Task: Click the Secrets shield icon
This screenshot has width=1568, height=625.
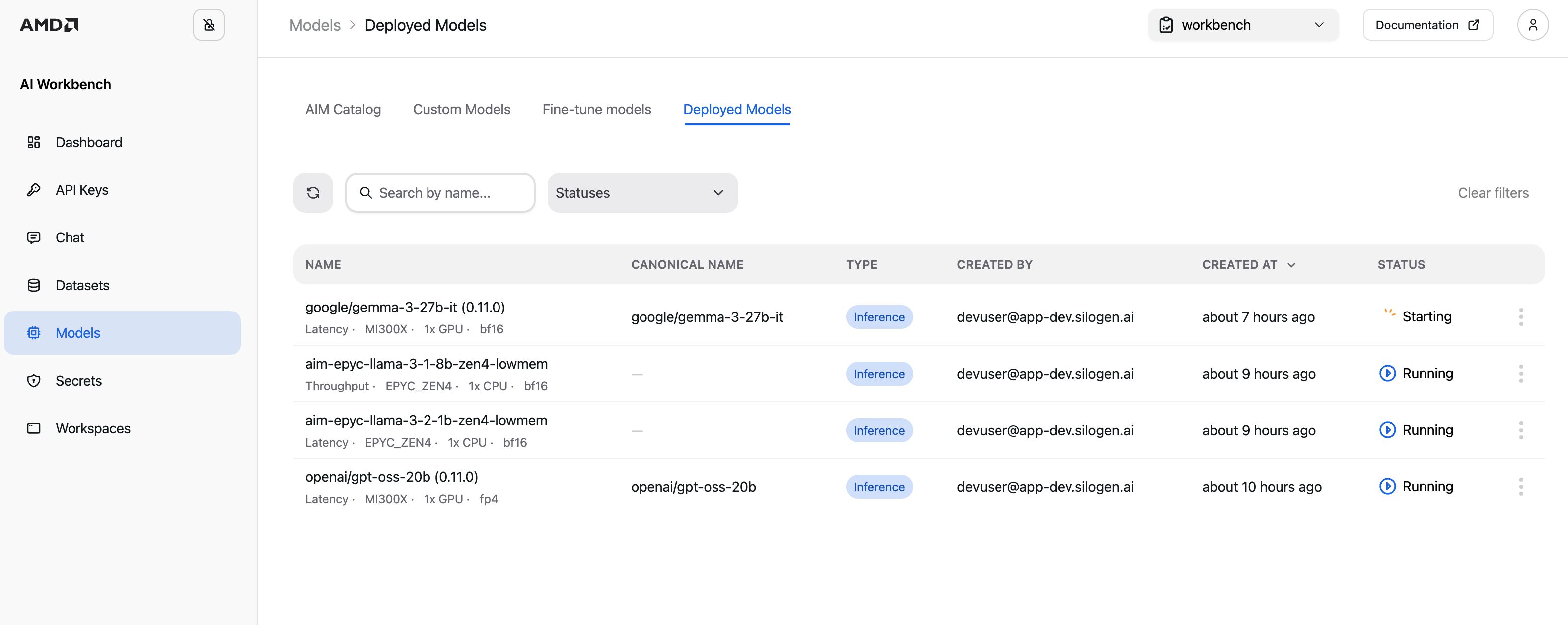Action: pos(33,381)
